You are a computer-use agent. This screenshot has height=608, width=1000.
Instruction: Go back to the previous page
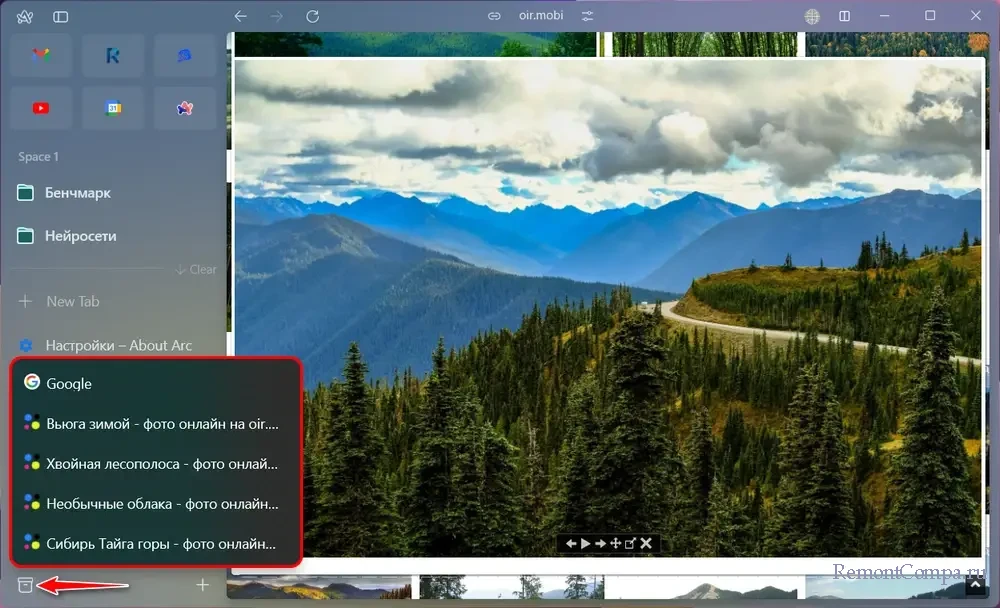pos(240,16)
